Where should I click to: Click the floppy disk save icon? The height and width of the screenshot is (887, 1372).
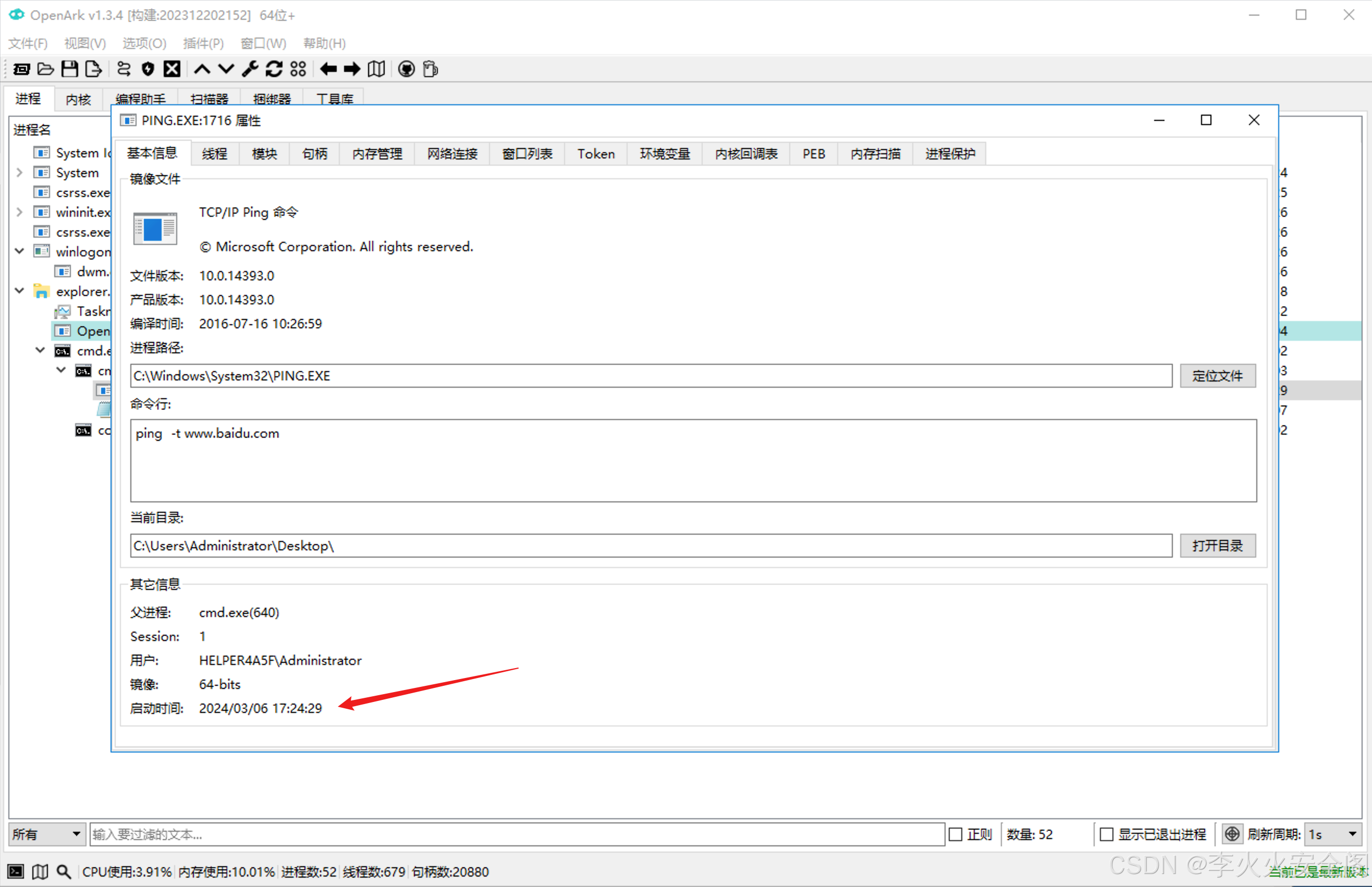tap(70, 69)
